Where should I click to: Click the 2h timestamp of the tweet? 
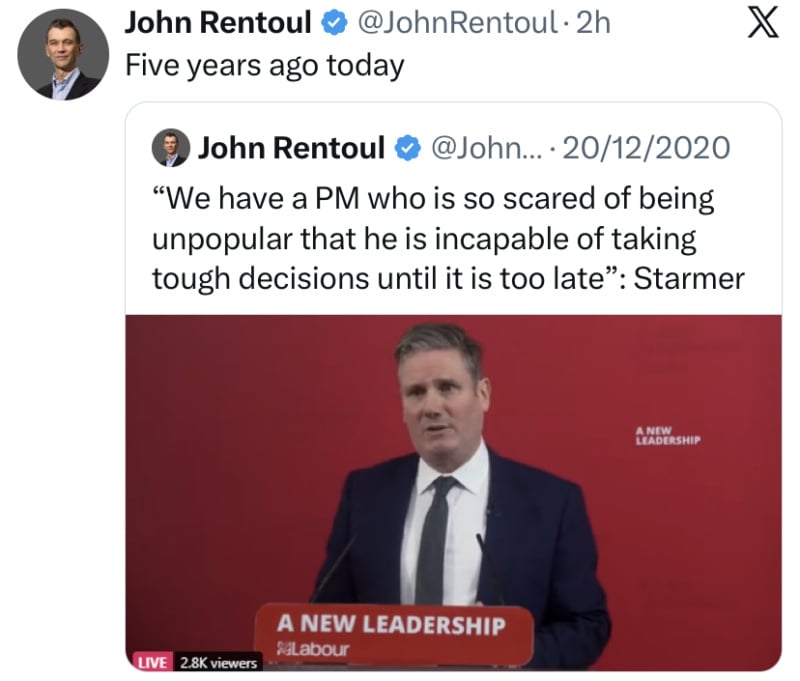click(593, 23)
